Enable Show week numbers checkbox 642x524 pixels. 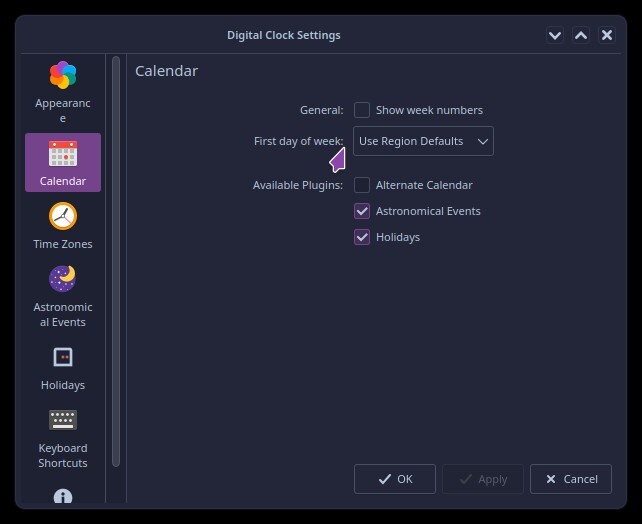(x=362, y=110)
